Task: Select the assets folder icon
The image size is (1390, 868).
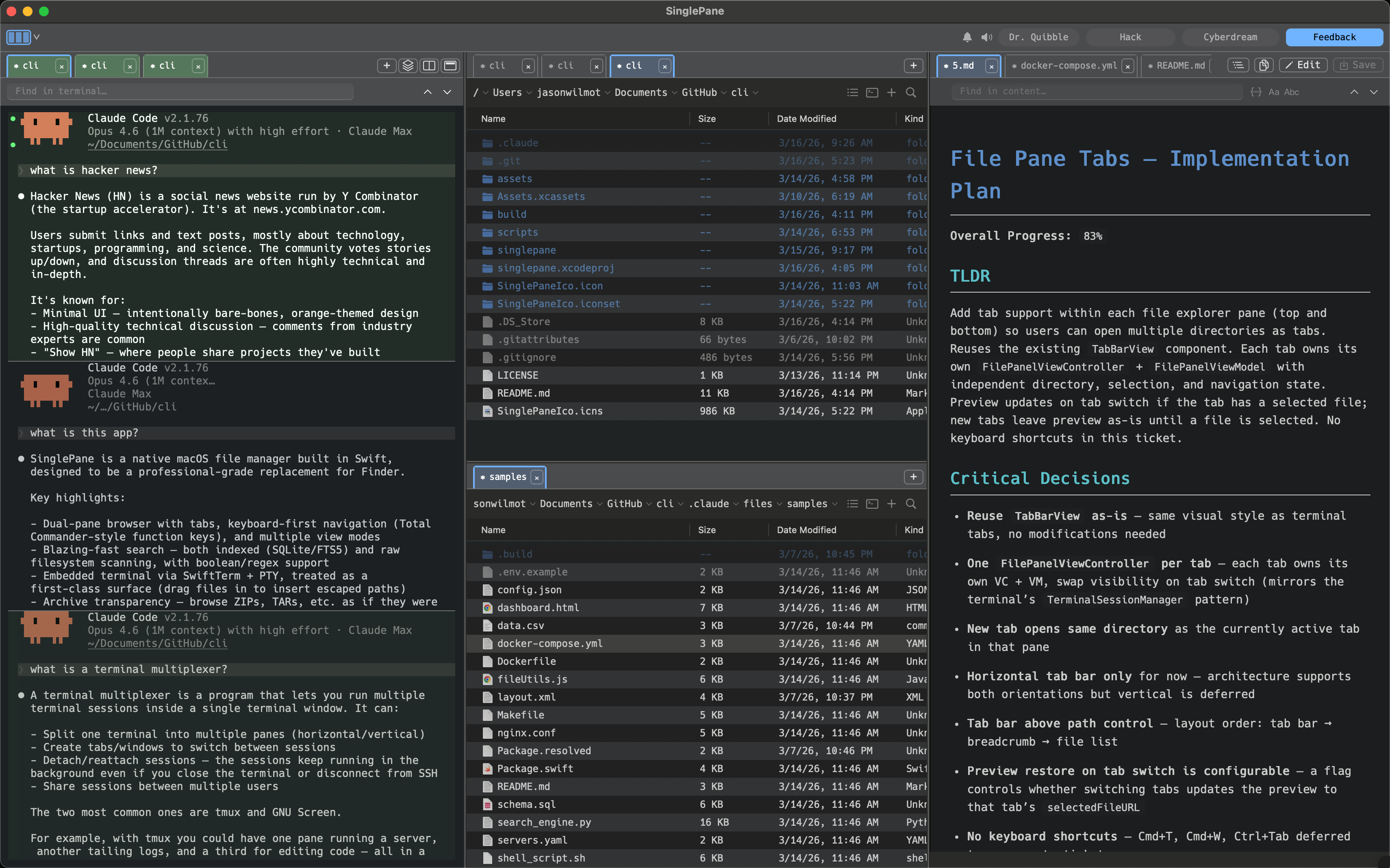Action: pyautogui.click(x=487, y=178)
